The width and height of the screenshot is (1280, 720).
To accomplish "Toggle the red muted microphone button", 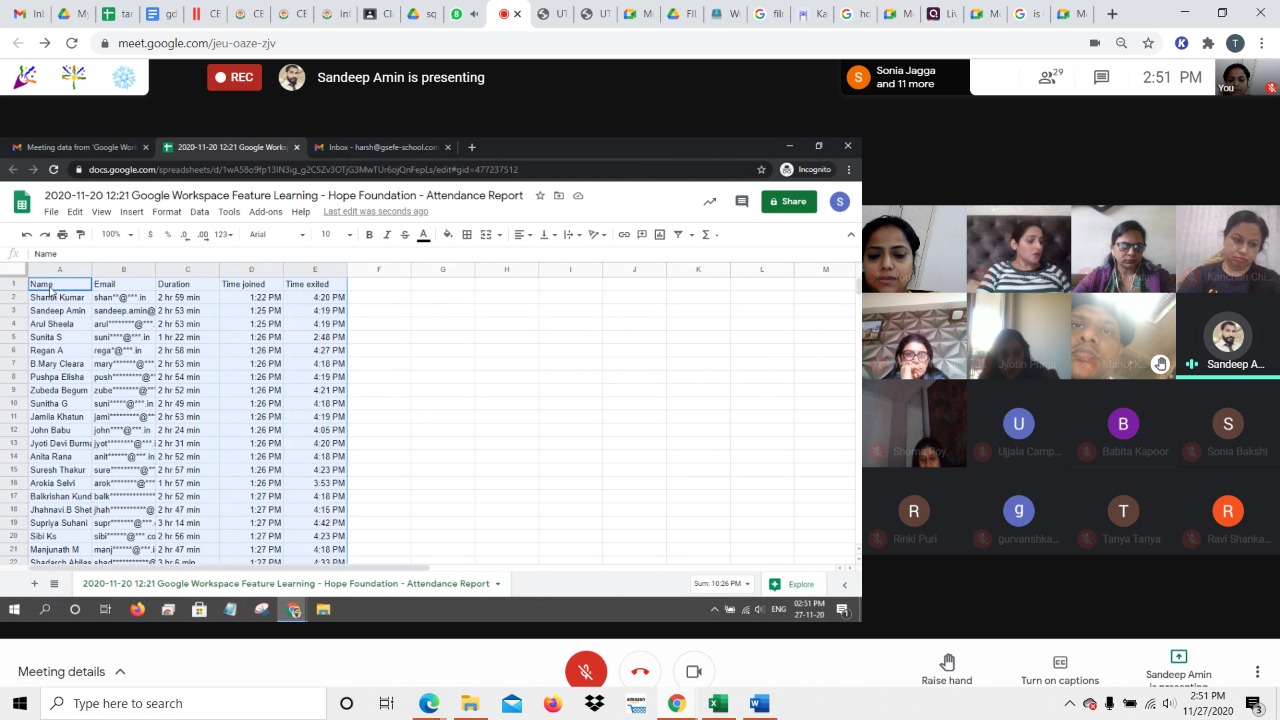I will tap(586, 672).
